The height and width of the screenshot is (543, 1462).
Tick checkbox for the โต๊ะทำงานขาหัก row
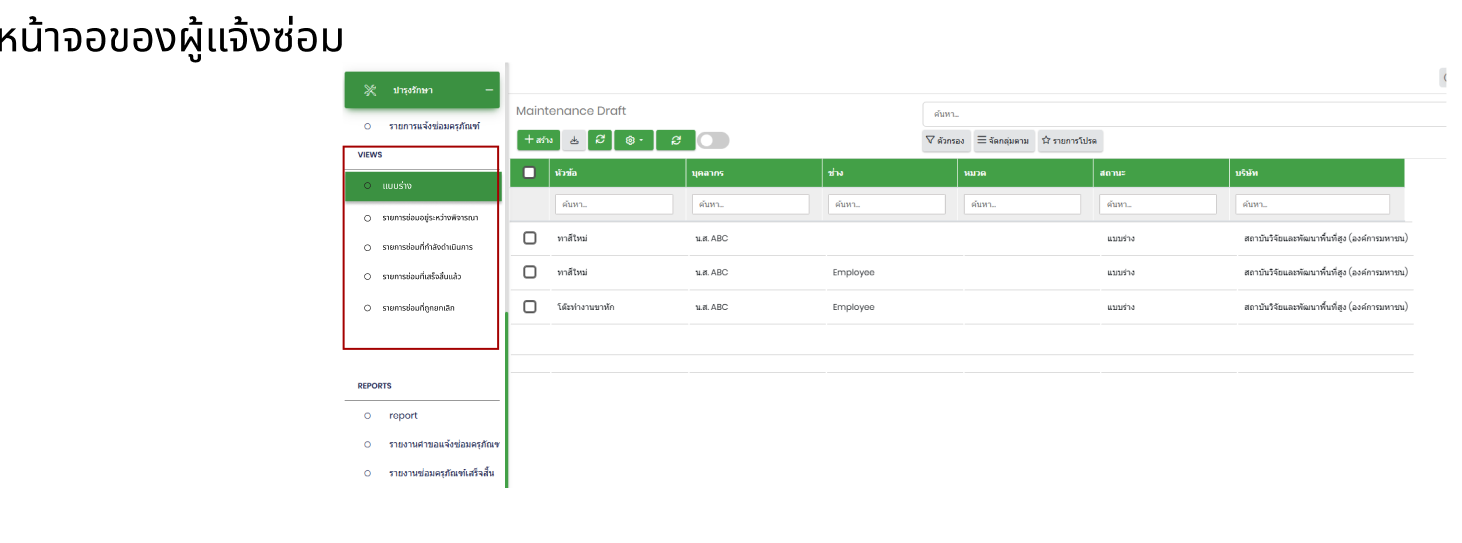tap(530, 307)
